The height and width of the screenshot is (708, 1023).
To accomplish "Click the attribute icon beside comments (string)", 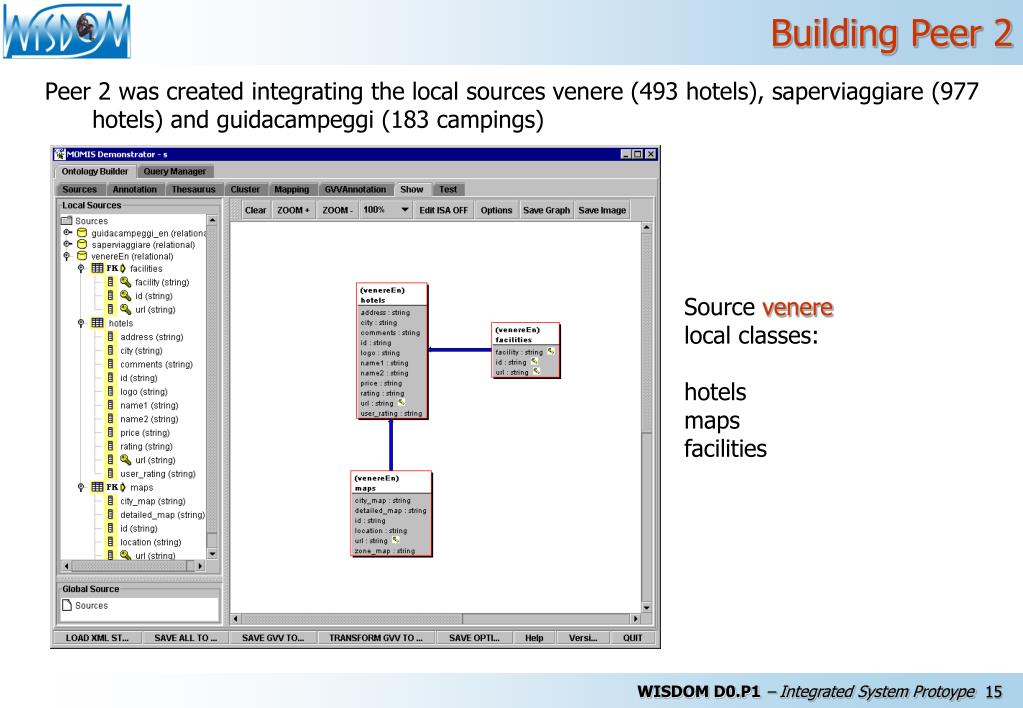I will point(110,364).
